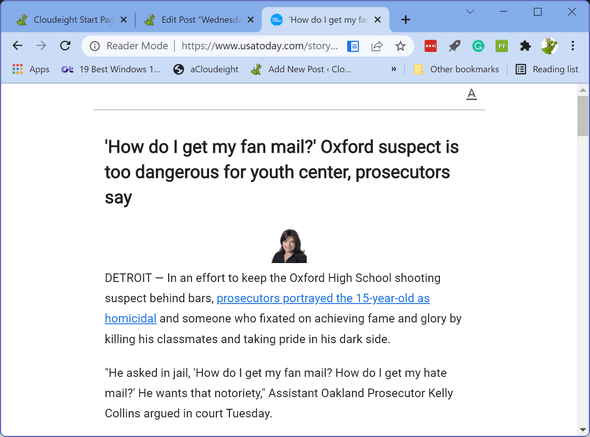
Task: Open the red LastPass extension icon
Action: click(430, 46)
